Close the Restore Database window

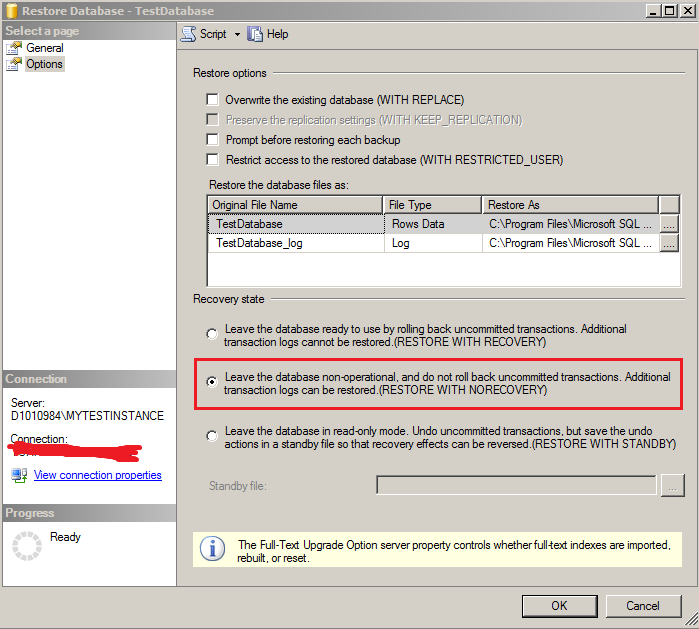tap(688, 11)
